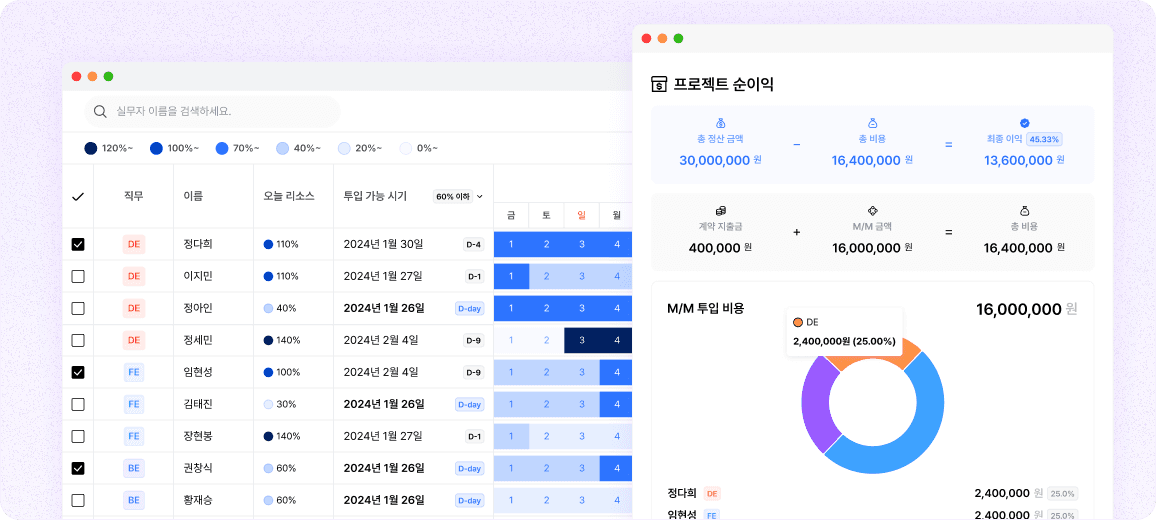This screenshot has height=520, width=1156.
Task: Select the 이름 column header
Action: pos(193,196)
